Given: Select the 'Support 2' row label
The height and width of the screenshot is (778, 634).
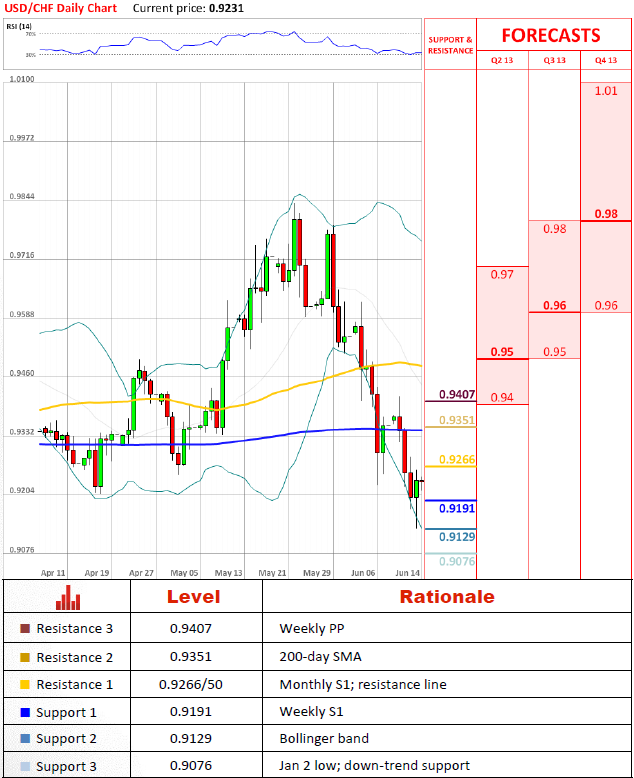Looking at the screenshot, I should point(66,739).
